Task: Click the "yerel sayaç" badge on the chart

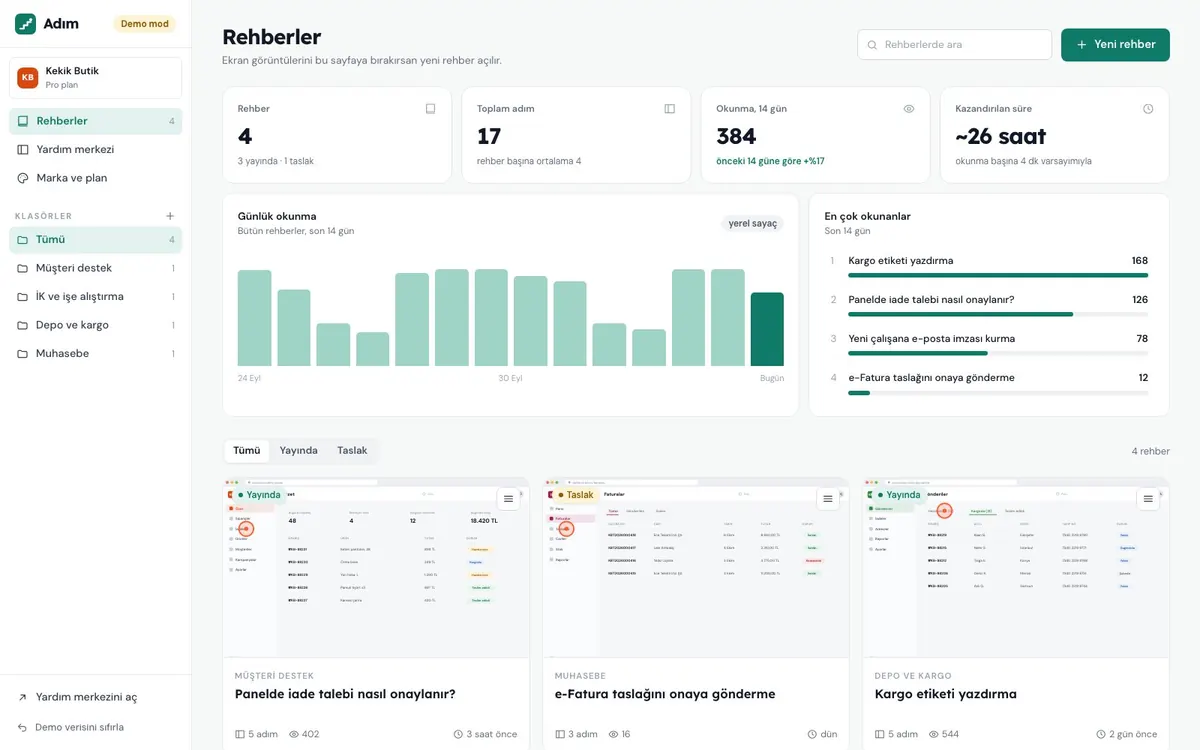Action: click(x=752, y=224)
